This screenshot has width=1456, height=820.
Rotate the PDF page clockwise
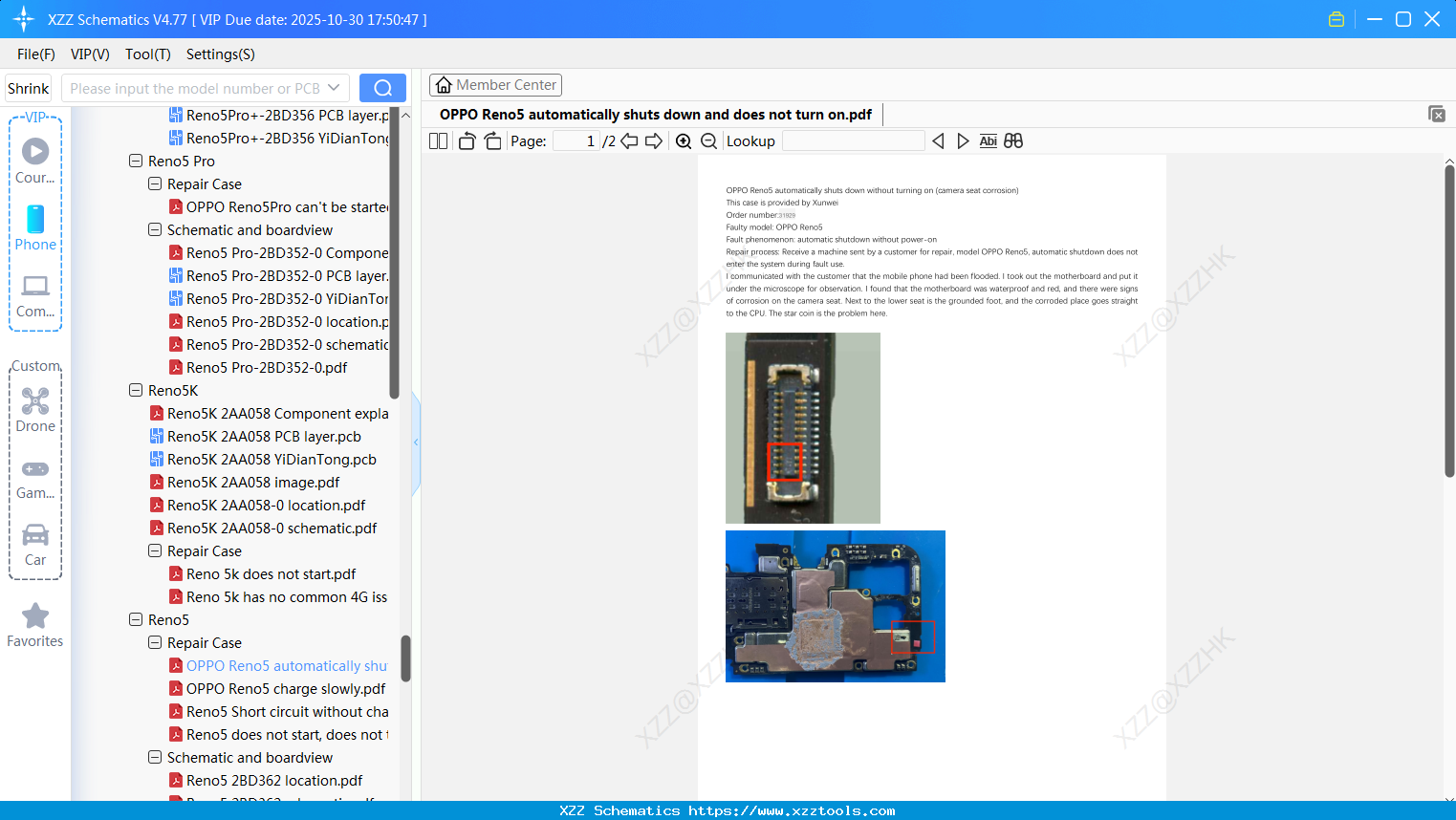pos(493,141)
